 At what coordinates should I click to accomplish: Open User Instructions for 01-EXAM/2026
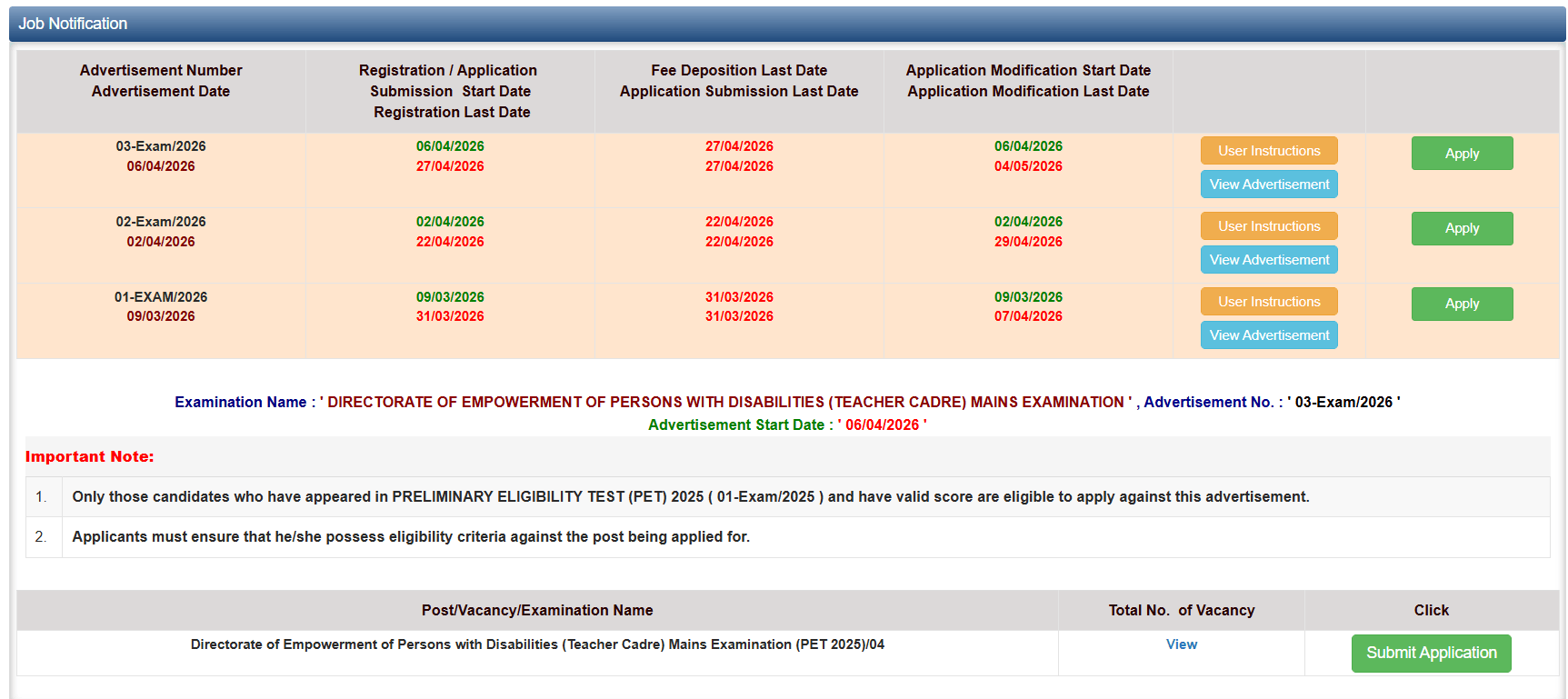coord(1268,302)
